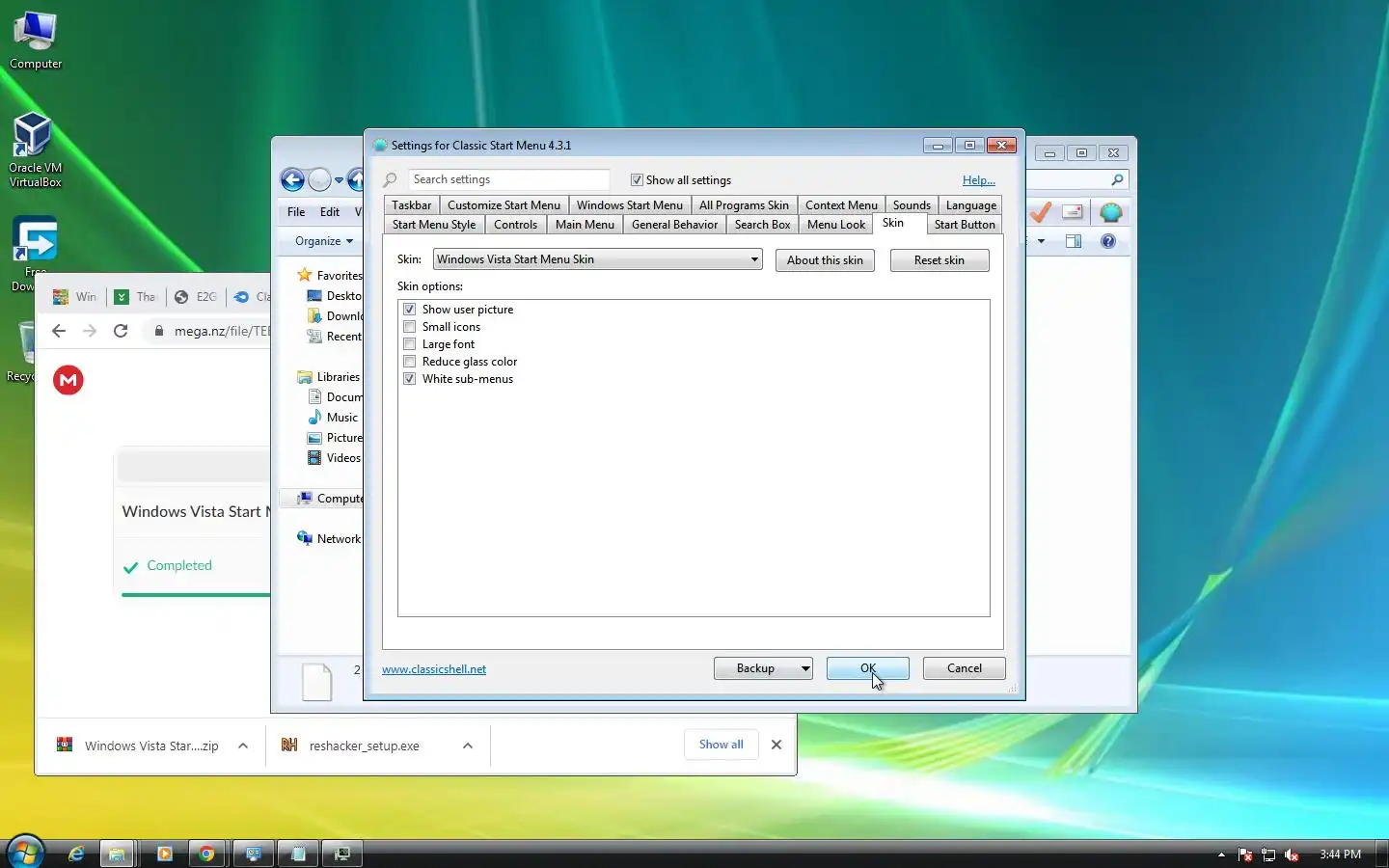Click the orange checkmark Properties icon in Explorer toolbar
Viewport: 1389px width, 868px height.
point(1040,212)
